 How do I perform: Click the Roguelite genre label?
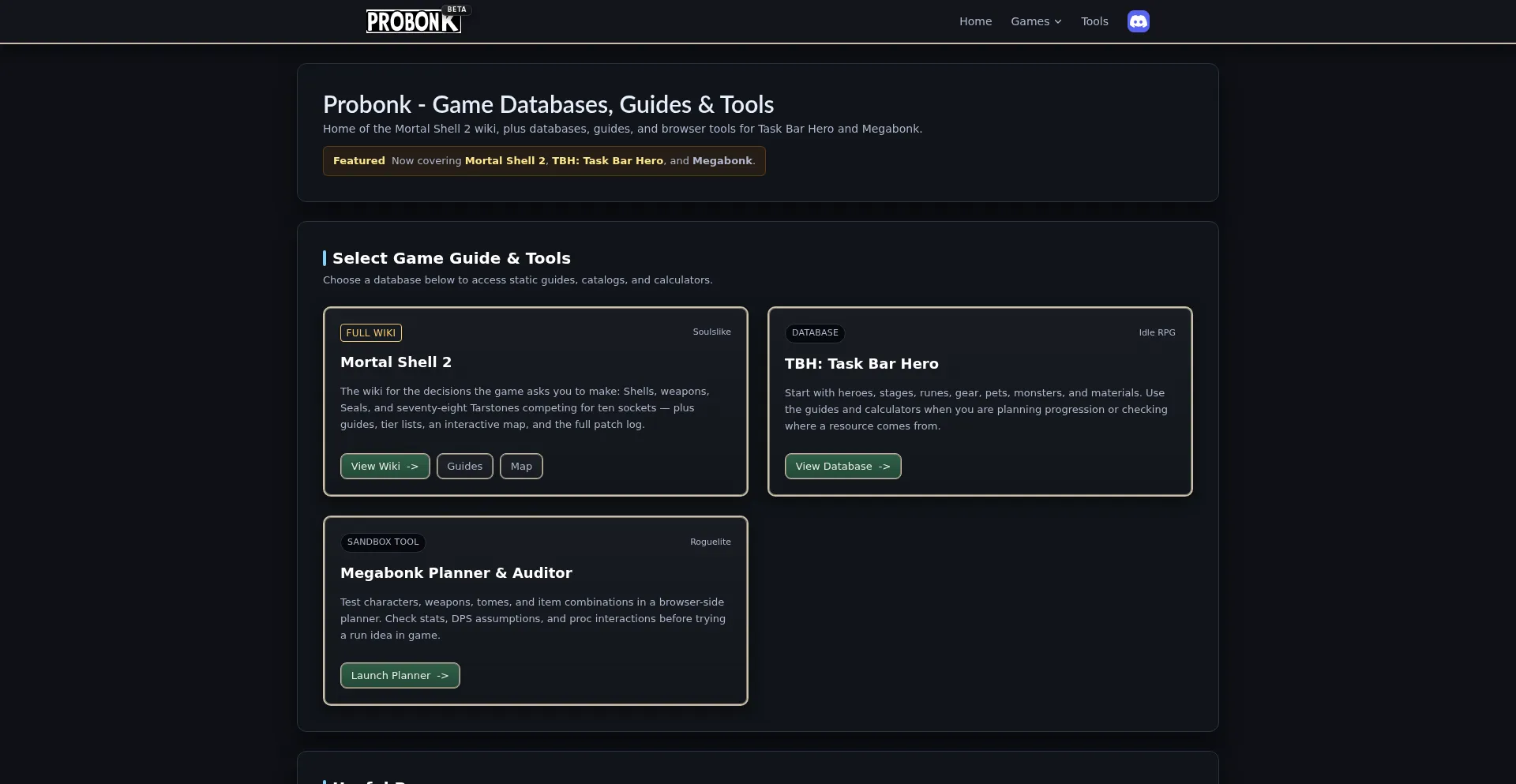710,542
